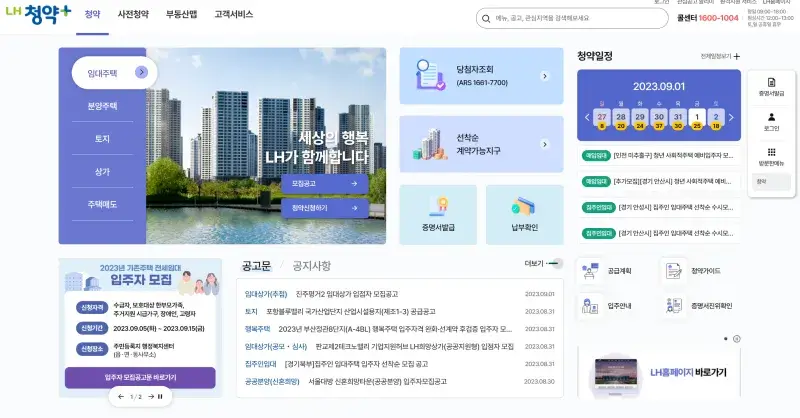Click the 청약신청하기 banner button
This screenshot has height=418, width=800.
point(324,208)
